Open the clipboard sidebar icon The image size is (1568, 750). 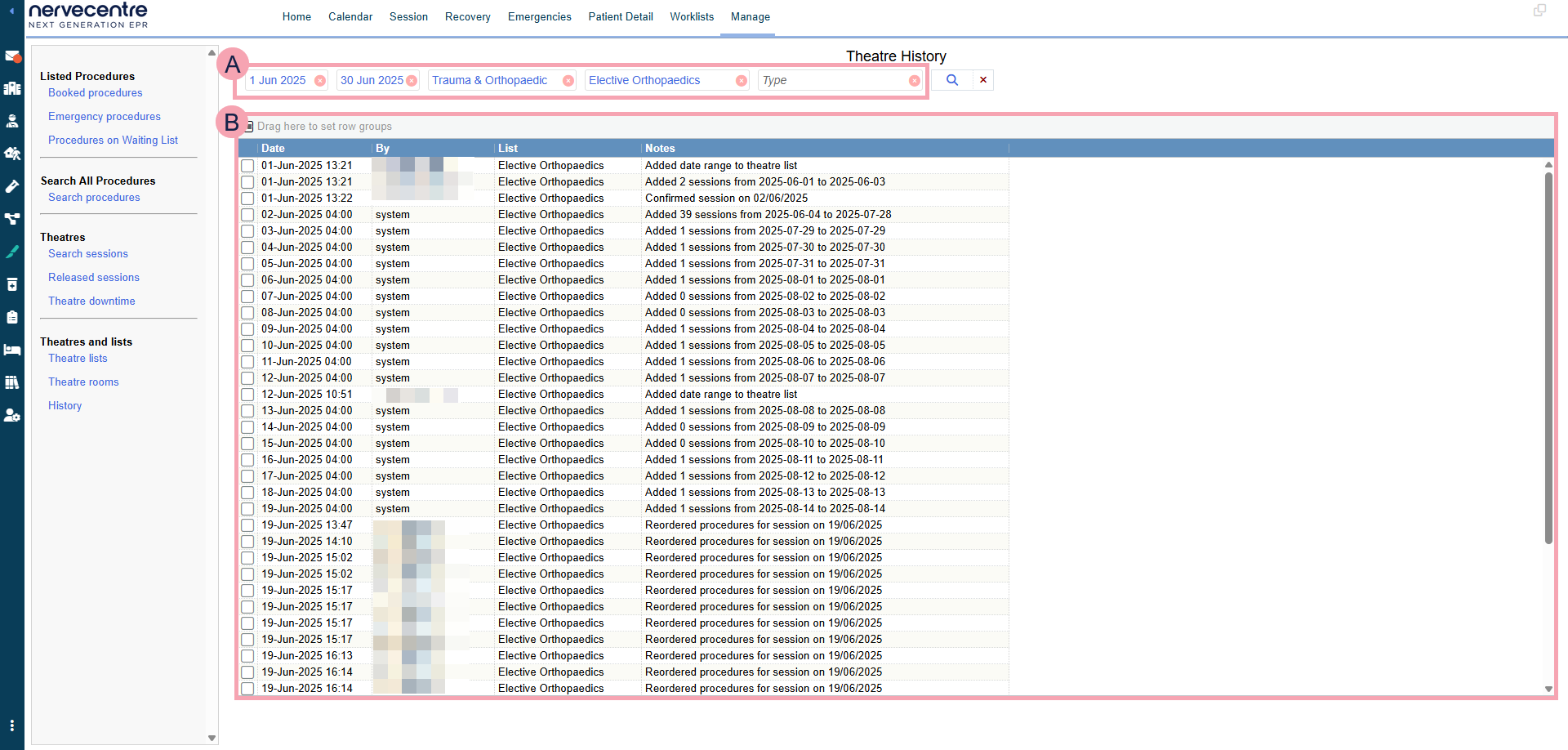click(x=12, y=317)
